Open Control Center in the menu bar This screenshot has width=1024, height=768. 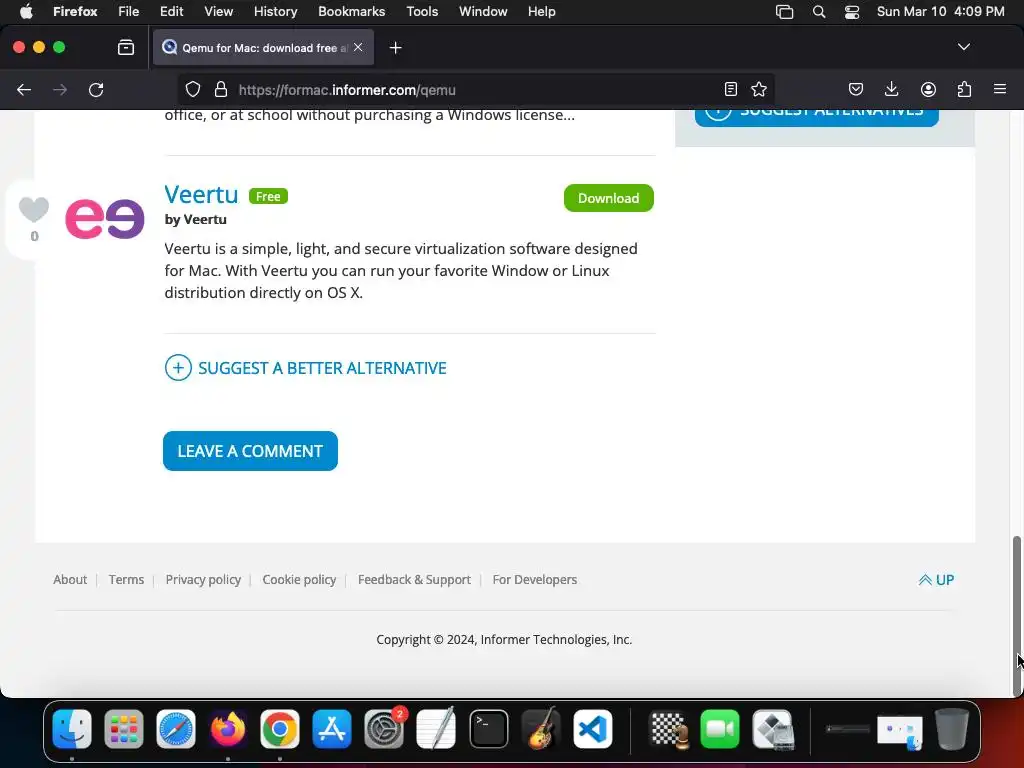tap(852, 11)
